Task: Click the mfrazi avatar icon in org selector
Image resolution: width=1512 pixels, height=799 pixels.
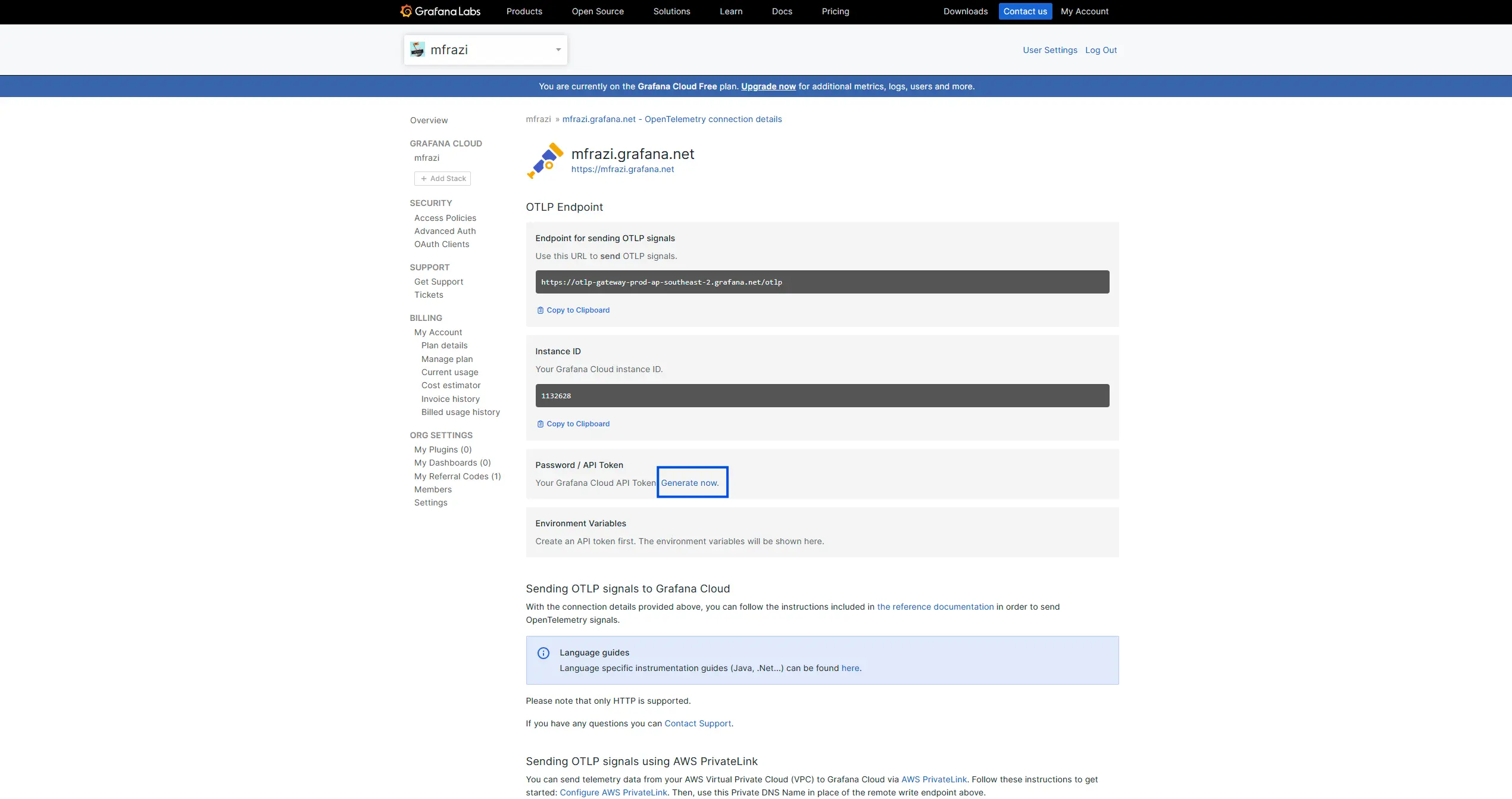Action: [418, 49]
